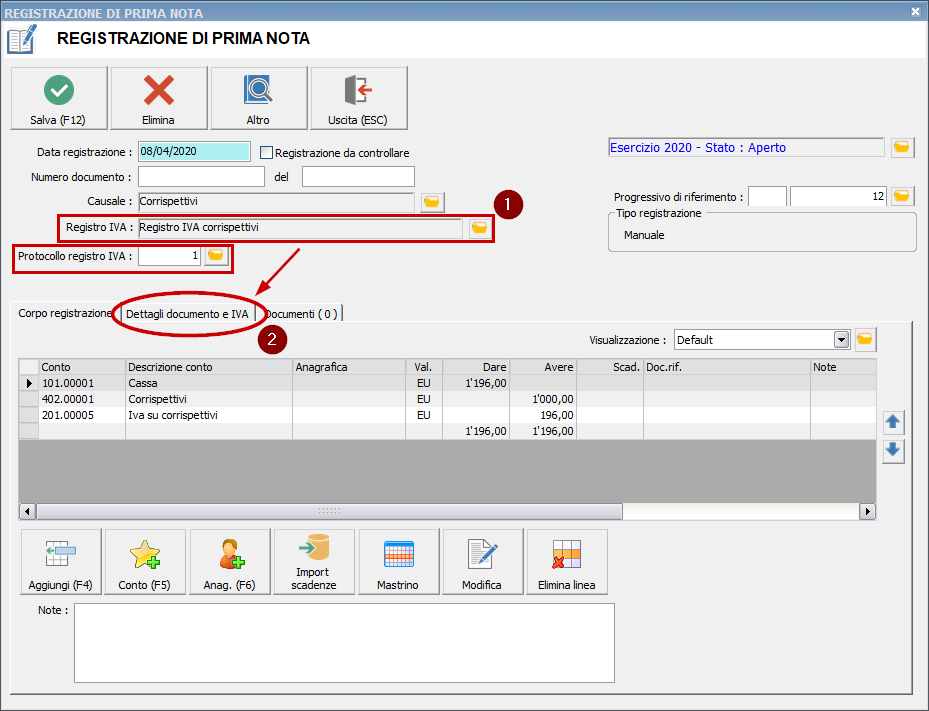
Task: Click the Import scadenze button
Action: (314, 562)
